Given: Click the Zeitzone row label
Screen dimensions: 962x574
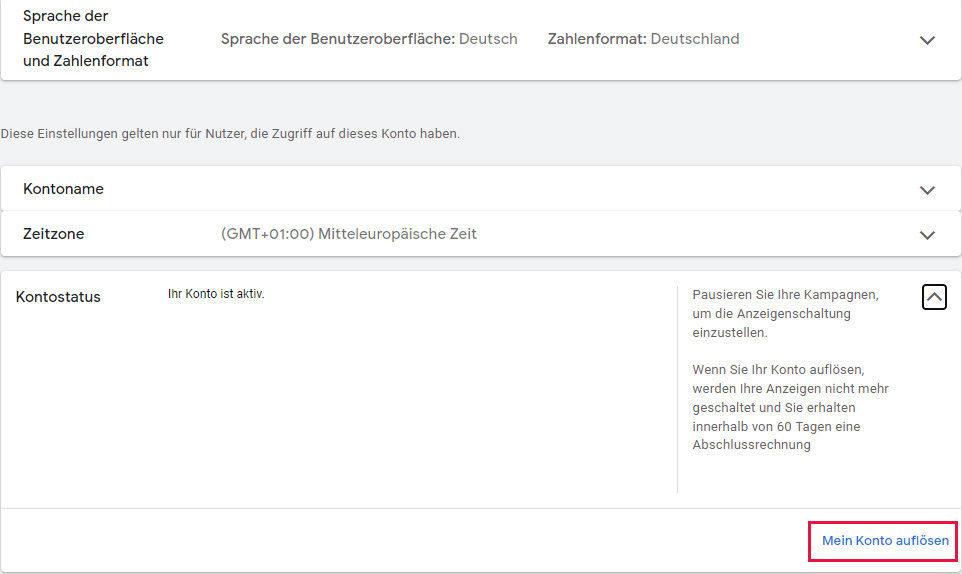Looking at the screenshot, I should coord(53,234).
